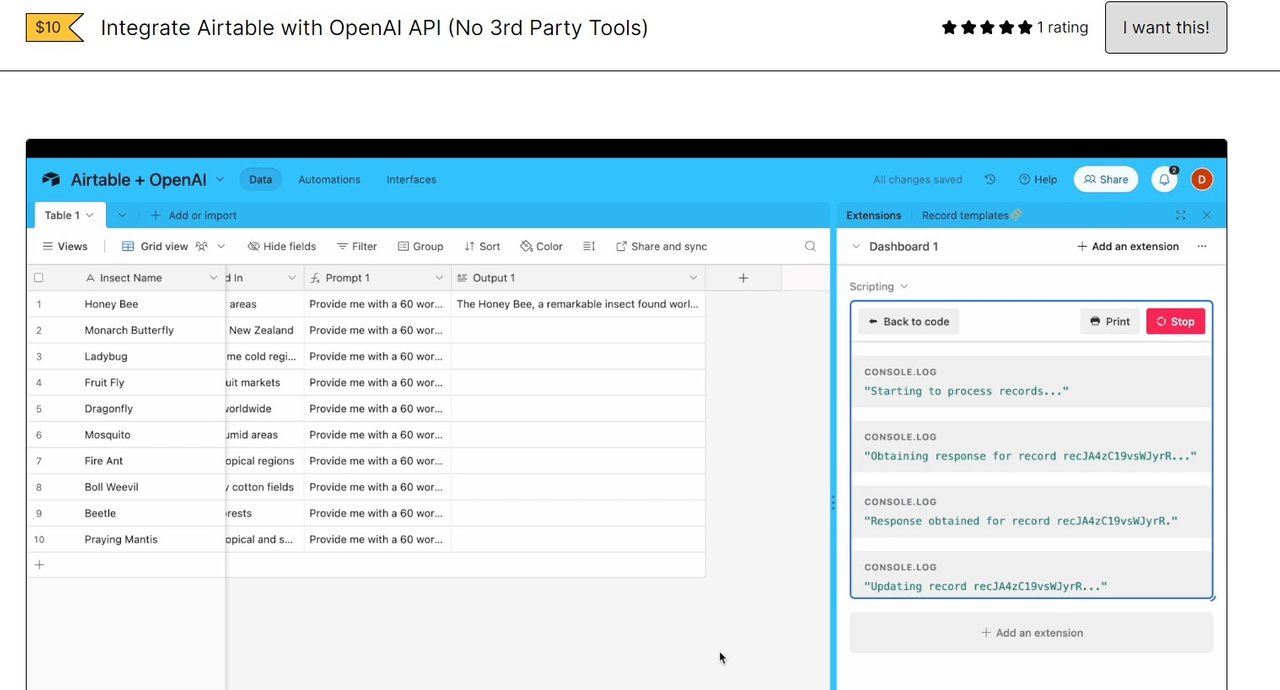The image size is (1280, 690).
Task: Add a new field with plus icon
Action: click(x=743, y=278)
